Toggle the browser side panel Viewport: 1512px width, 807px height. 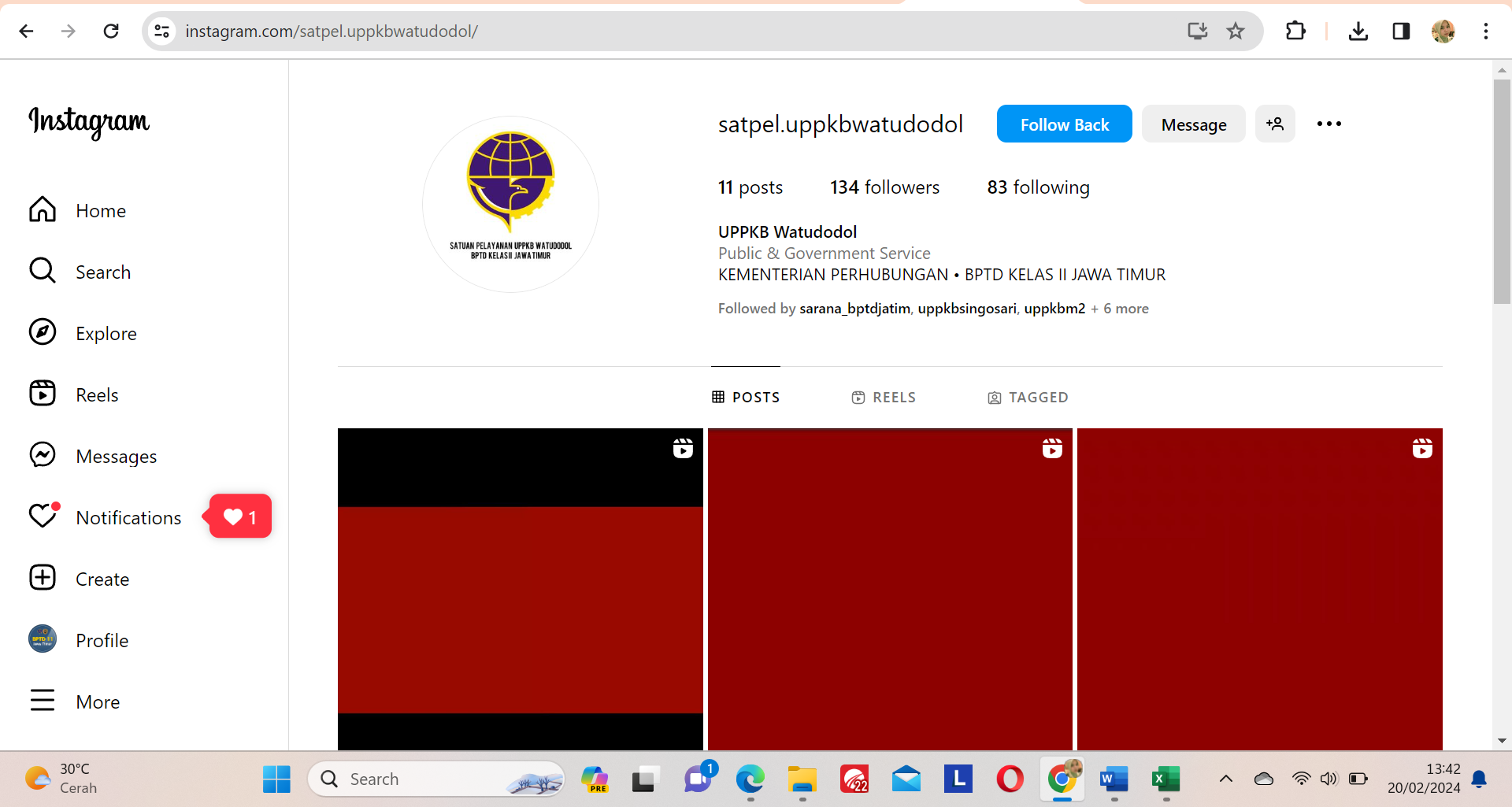coord(1400,31)
